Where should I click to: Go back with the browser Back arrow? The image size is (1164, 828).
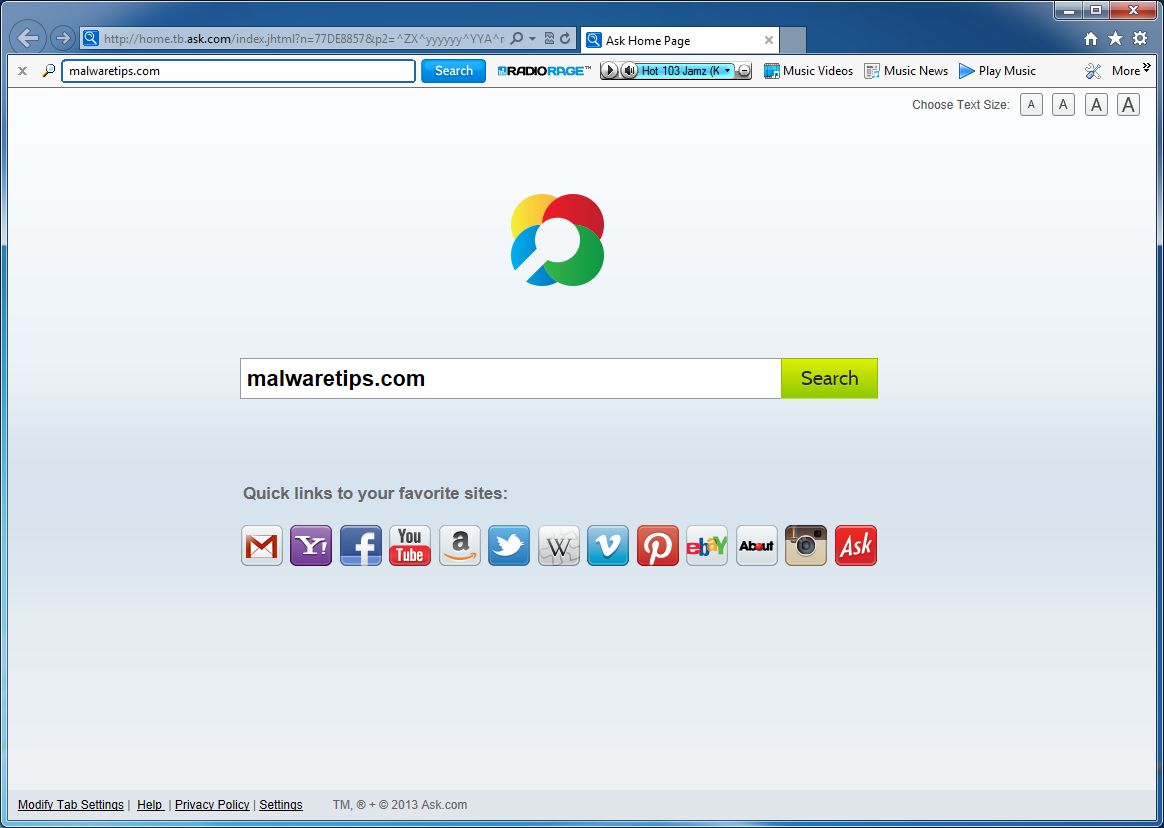[x=27, y=37]
